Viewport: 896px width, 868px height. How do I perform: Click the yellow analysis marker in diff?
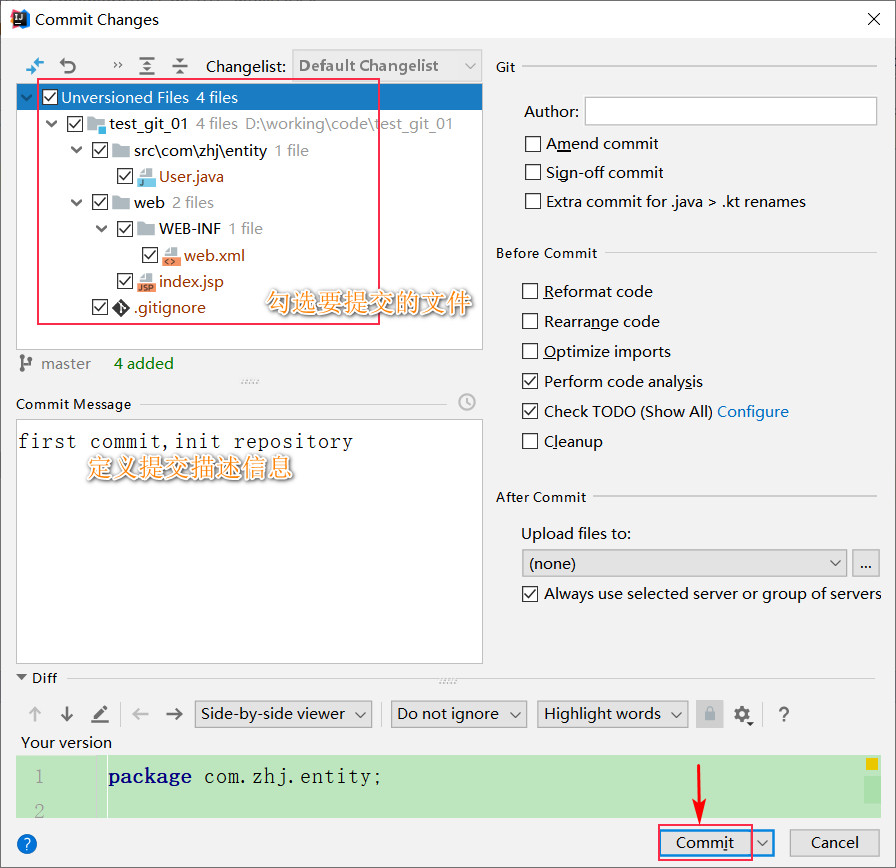[871, 764]
